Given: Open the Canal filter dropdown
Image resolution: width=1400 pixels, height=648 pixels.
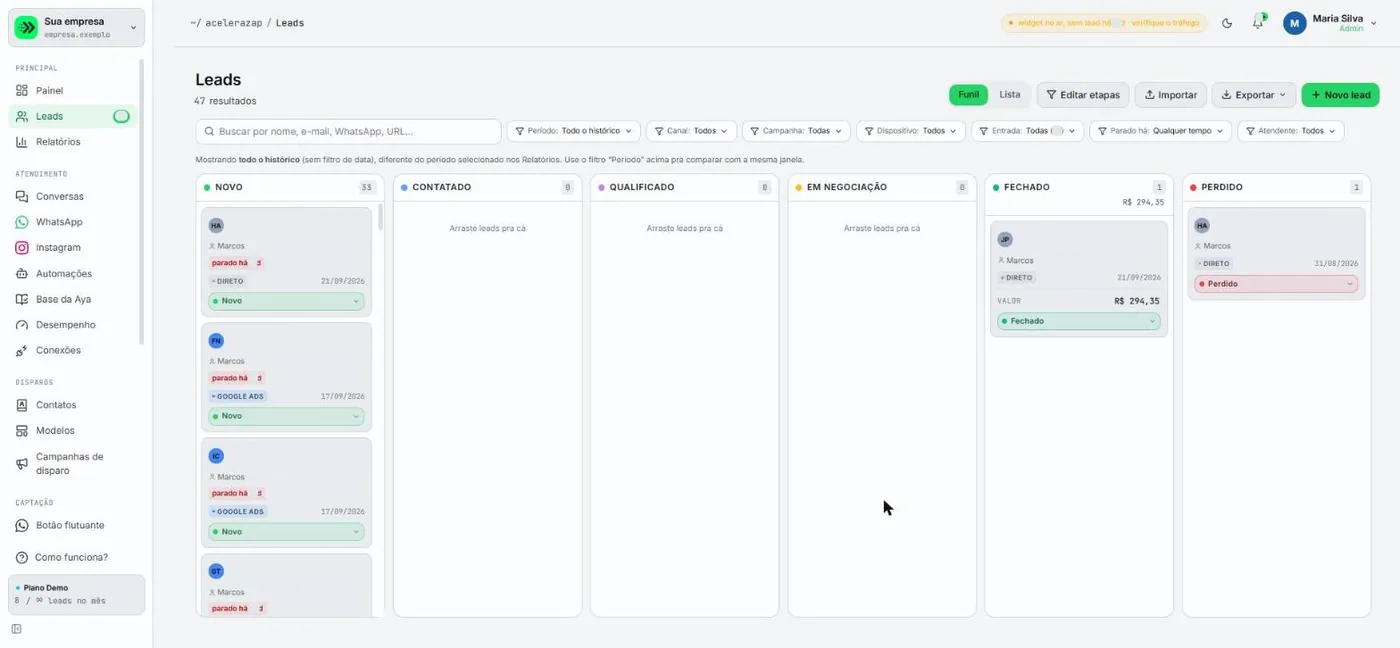Looking at the screenshot, I should pyautogui.click(x=692, y=131).
